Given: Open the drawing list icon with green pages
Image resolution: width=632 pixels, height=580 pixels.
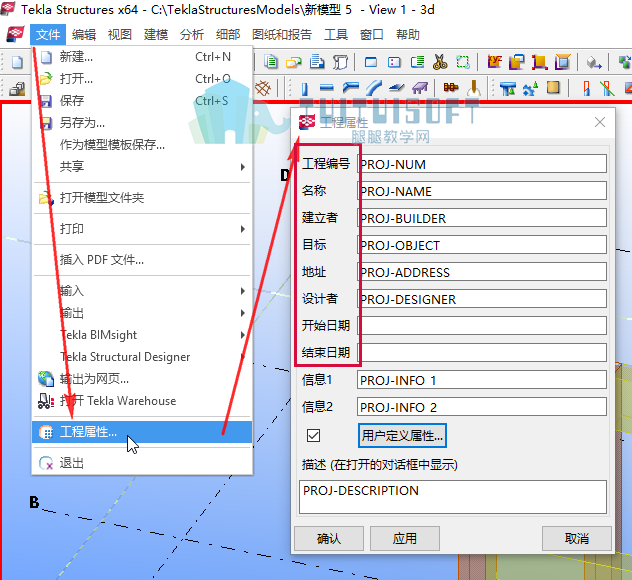Looking at the screenshot, I should click(x=271, y=62).
